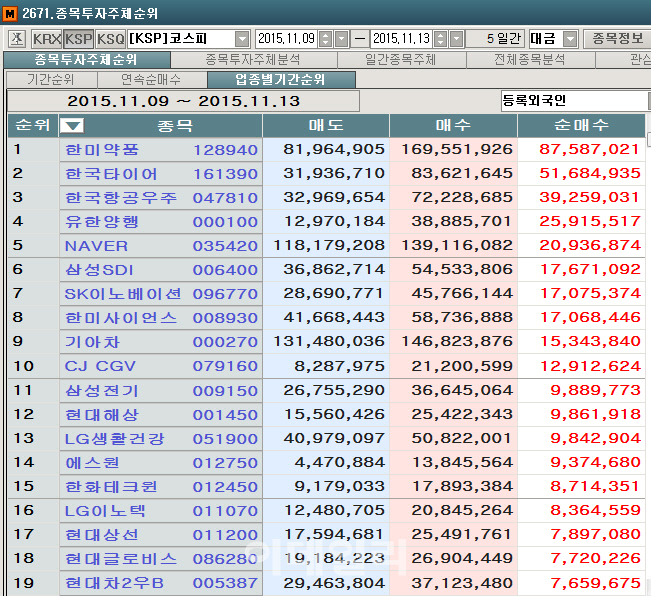The height and width of the screenshot is (596, 651).
Task: Select stock LG이노텍 011070
Action: tap(161, 511)
